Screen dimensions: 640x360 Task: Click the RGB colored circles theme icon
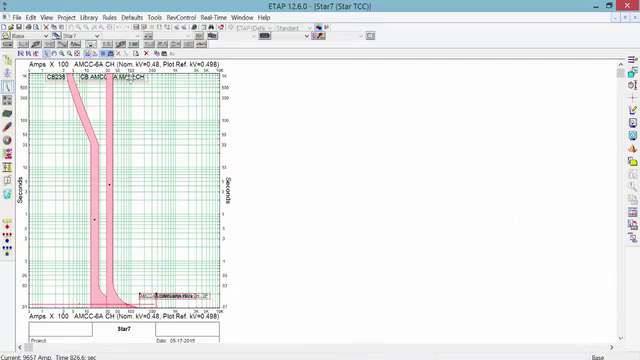tap(319, 27)
